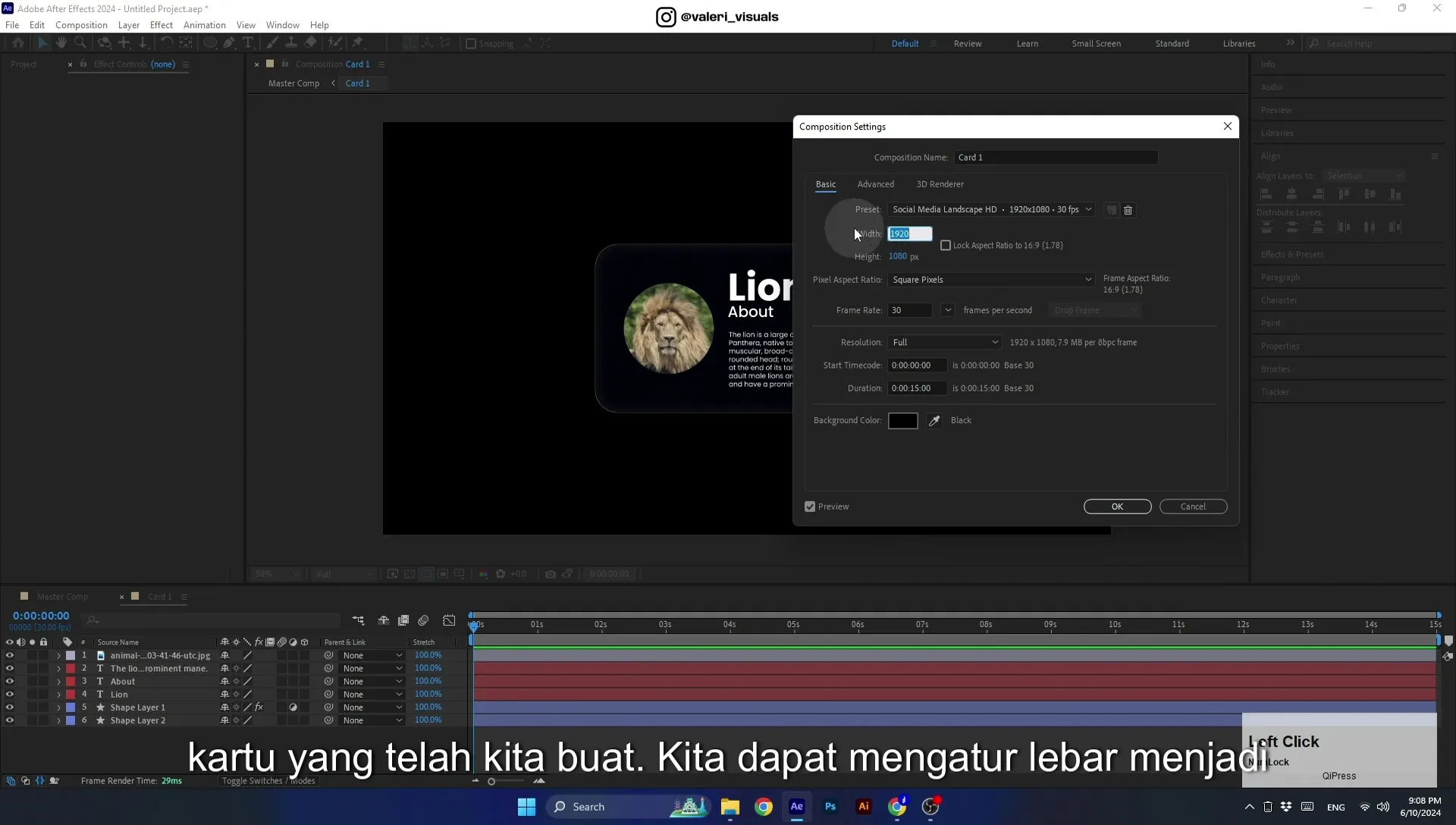Click the composition mini-flowchart icon in timeline

click(x=358, y=620)
